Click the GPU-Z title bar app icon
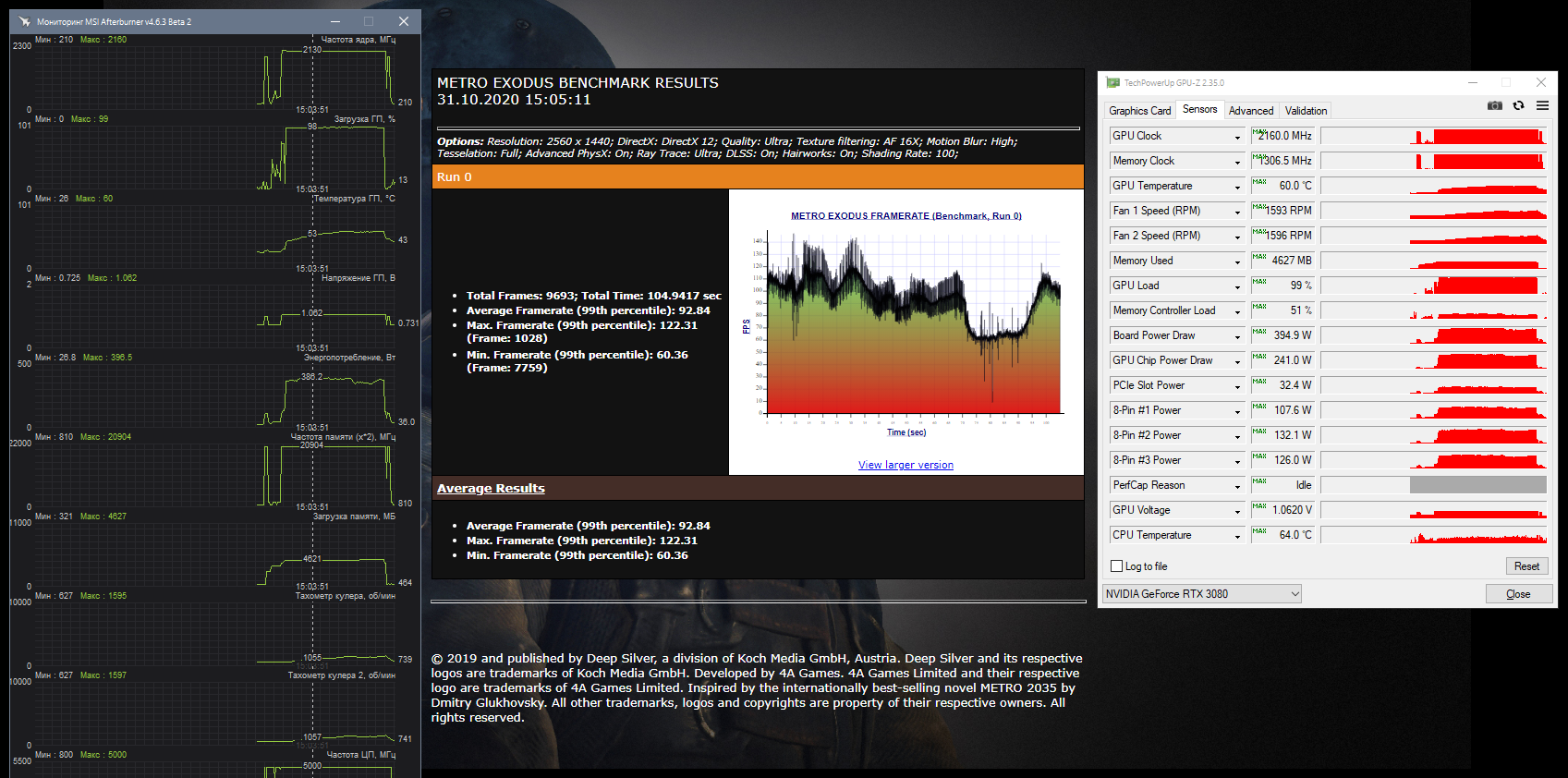Viewport: 1568px width, 778px height. (x=1112, y=82)
